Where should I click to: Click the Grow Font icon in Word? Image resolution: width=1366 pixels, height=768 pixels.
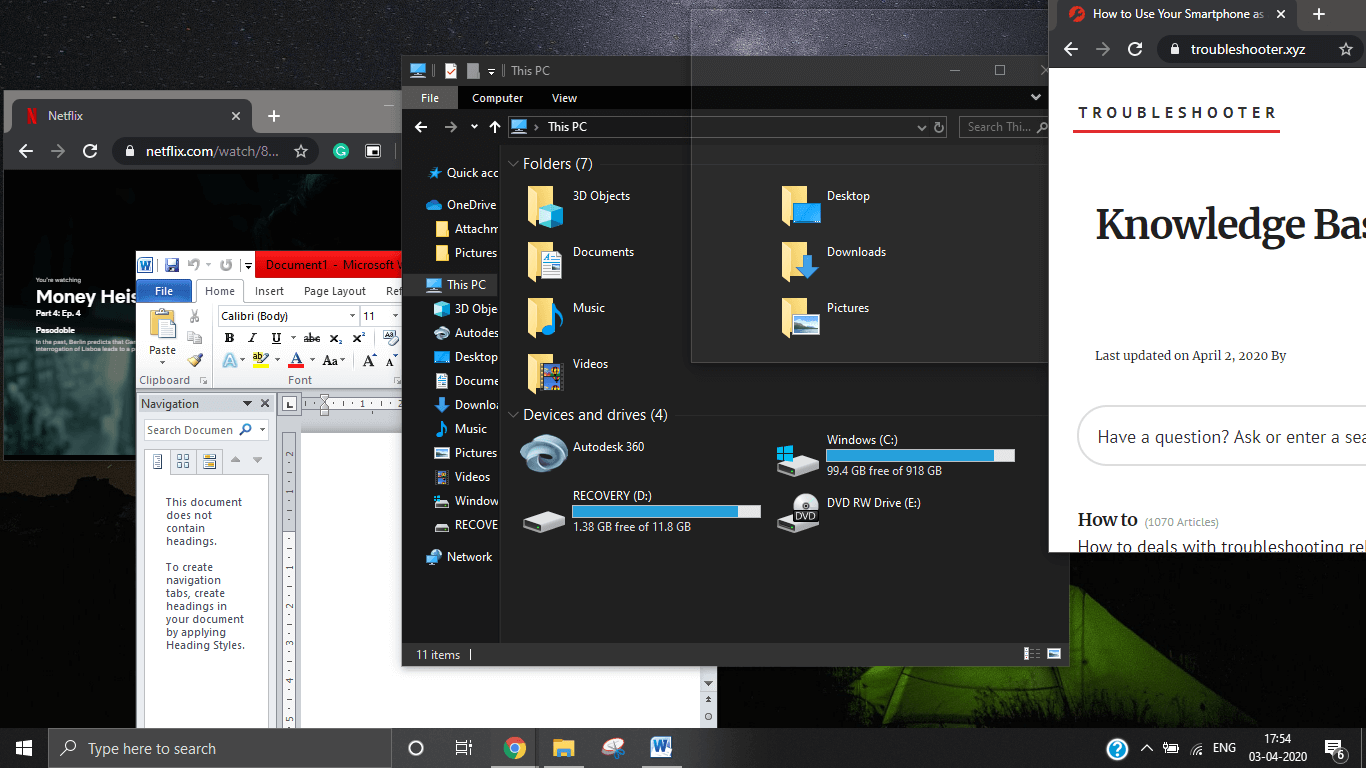pyautogui.click(x=369, y=360)
